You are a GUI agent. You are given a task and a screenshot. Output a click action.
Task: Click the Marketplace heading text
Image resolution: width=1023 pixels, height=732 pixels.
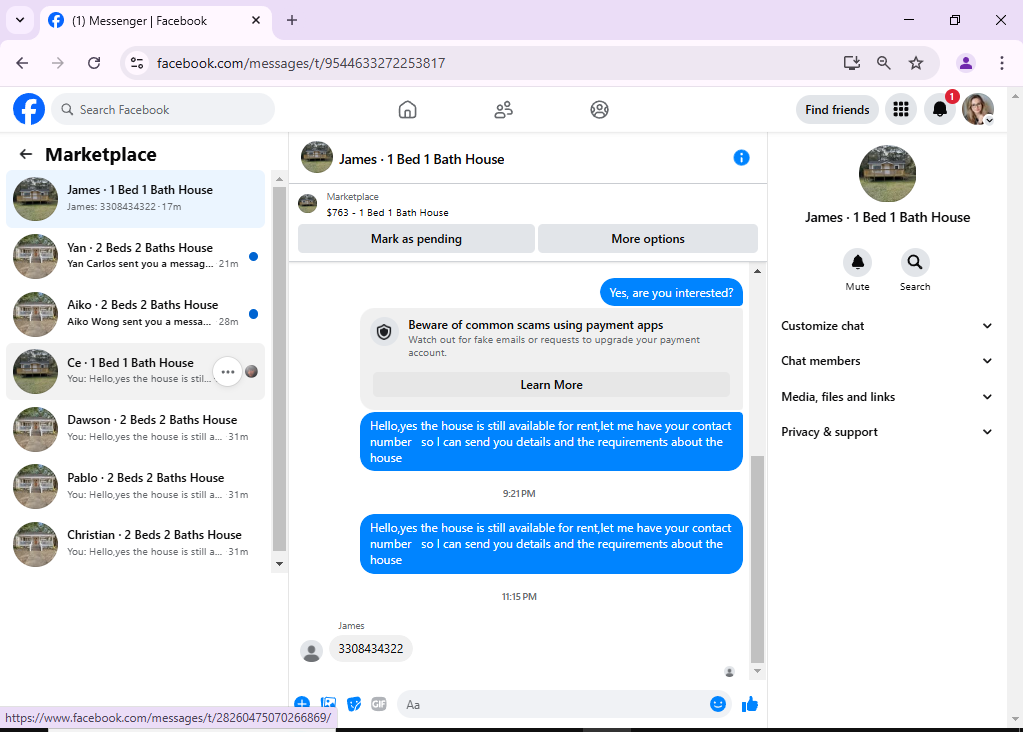tap(101, 155)
